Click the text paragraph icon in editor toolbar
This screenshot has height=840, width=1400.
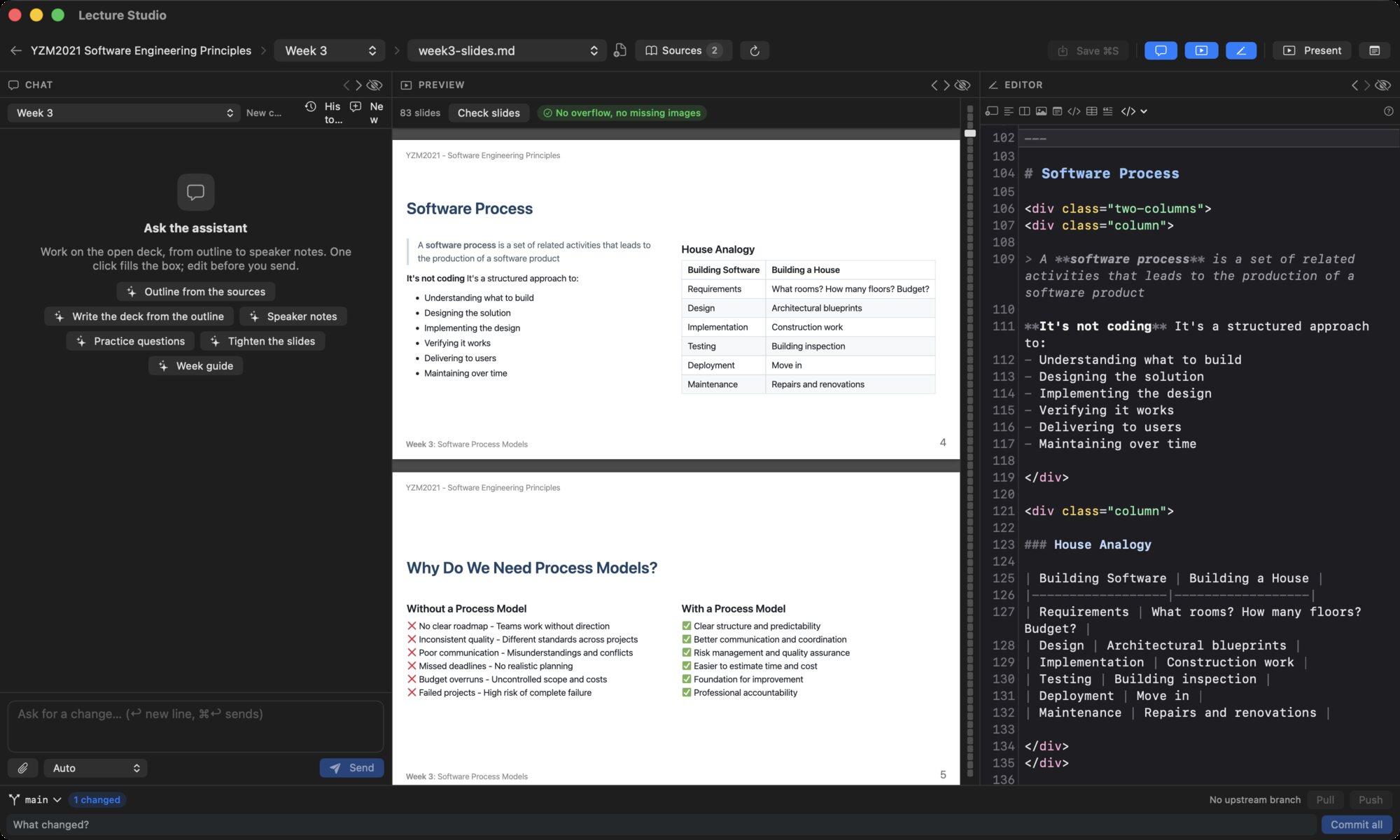point(1009,111)
